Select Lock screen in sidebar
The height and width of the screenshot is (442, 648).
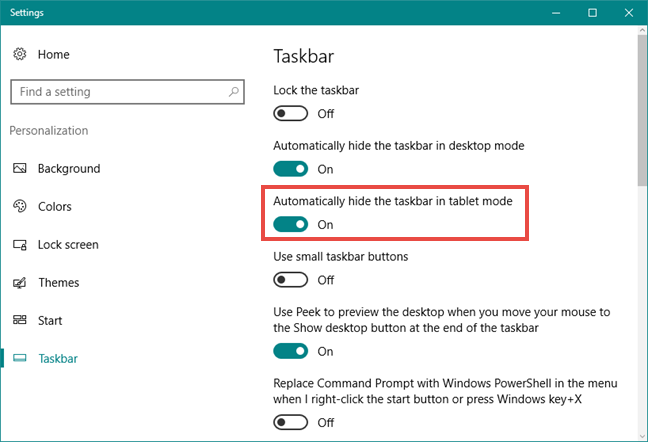(x=68, y=245)
